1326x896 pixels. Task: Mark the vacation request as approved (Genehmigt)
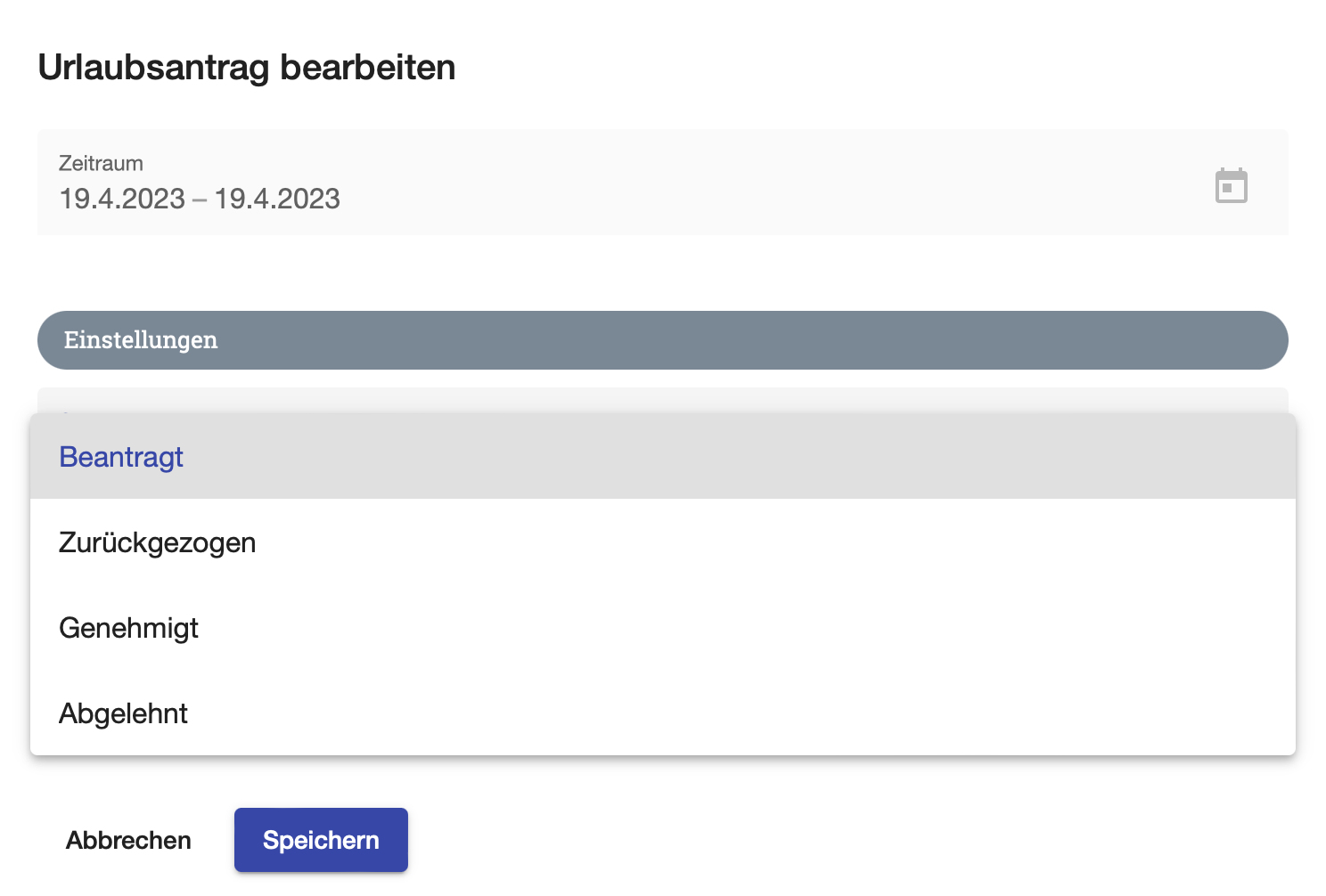tap(663, 627)
